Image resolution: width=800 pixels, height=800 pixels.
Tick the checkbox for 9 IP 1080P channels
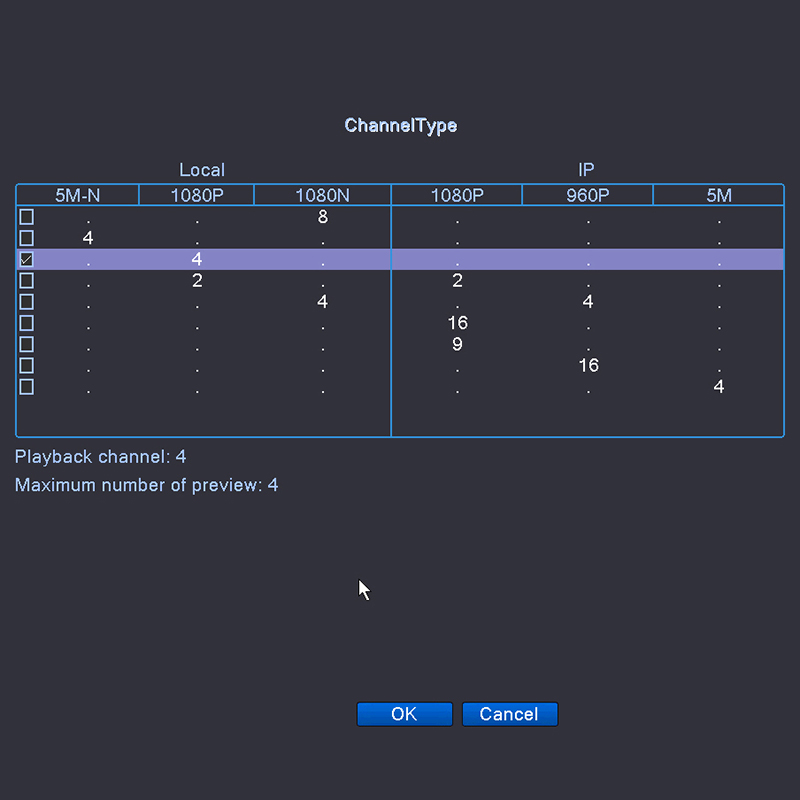coord(27,344)
